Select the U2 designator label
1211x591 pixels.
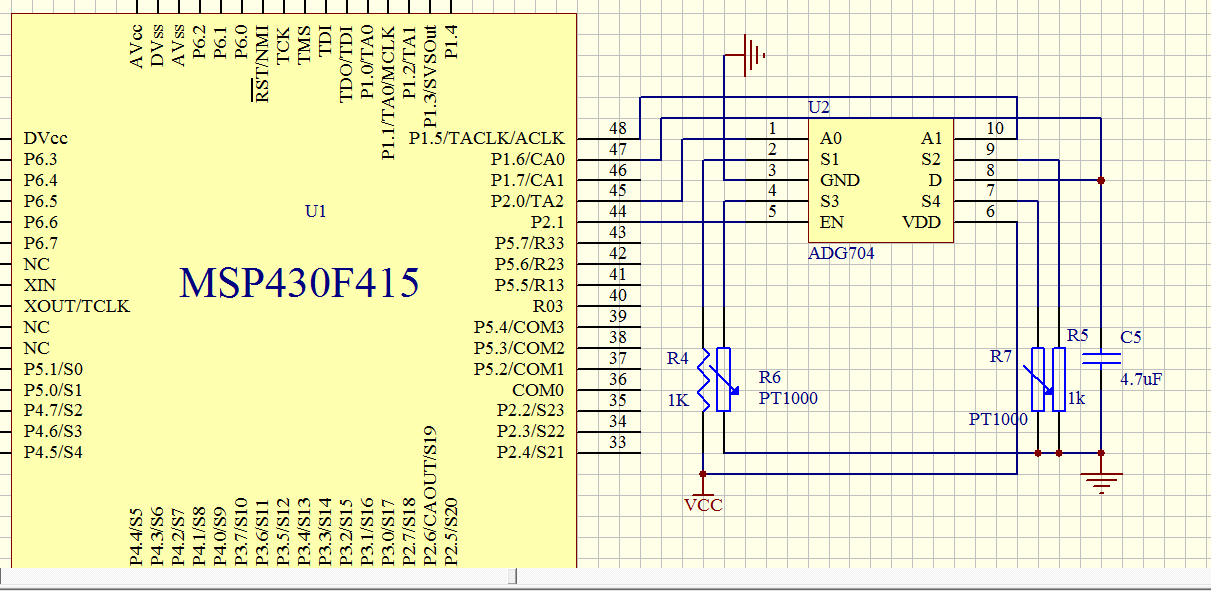coord(819,106)
